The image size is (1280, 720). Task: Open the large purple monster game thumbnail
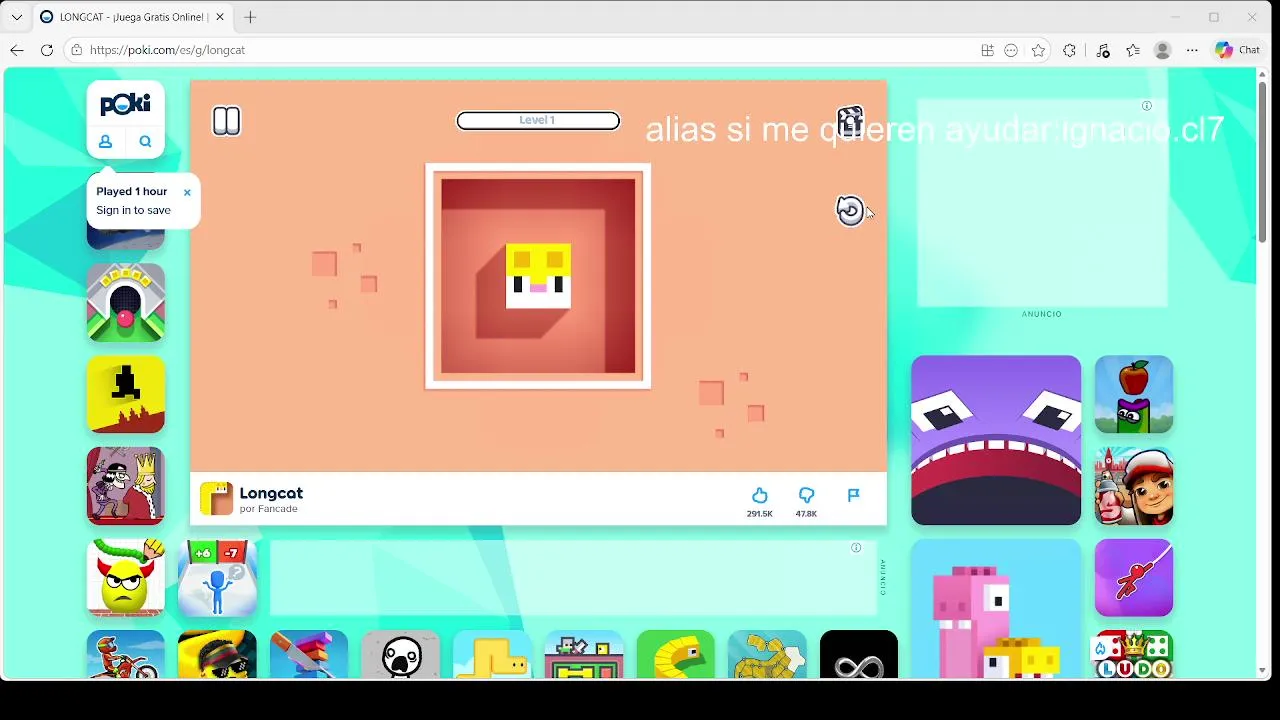[996, 440]
